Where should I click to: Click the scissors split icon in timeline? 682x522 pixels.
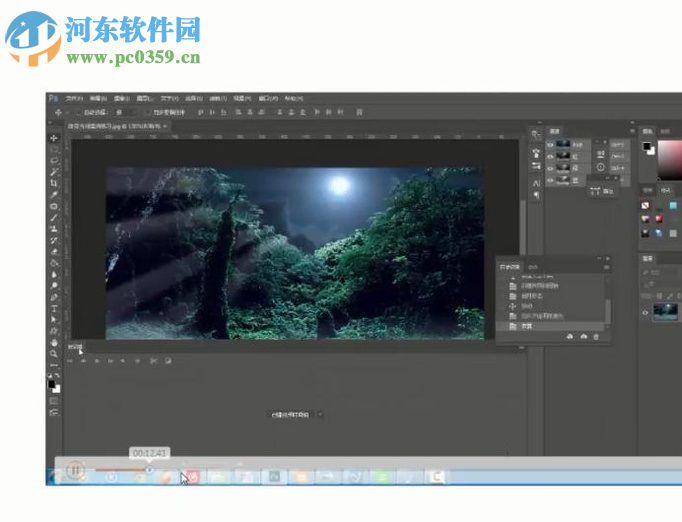pyautogui.click(x=154, y=361)
